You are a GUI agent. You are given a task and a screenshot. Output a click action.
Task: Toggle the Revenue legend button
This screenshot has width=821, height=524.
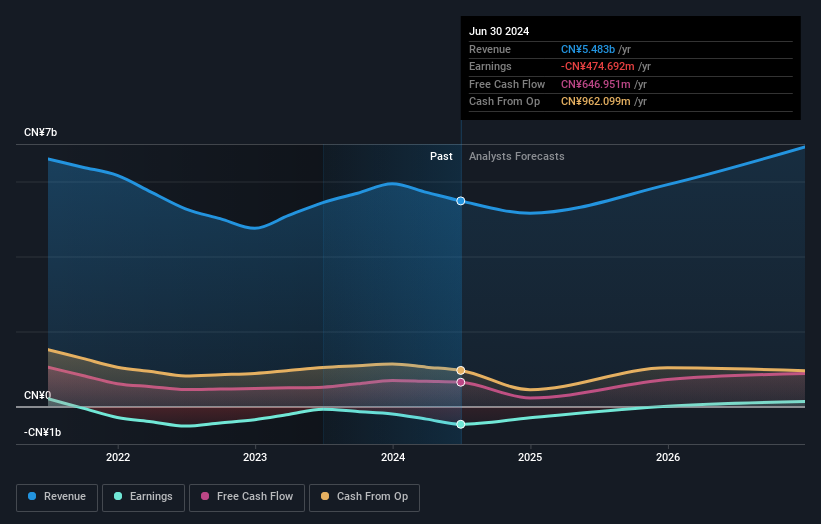click(57, 497)
